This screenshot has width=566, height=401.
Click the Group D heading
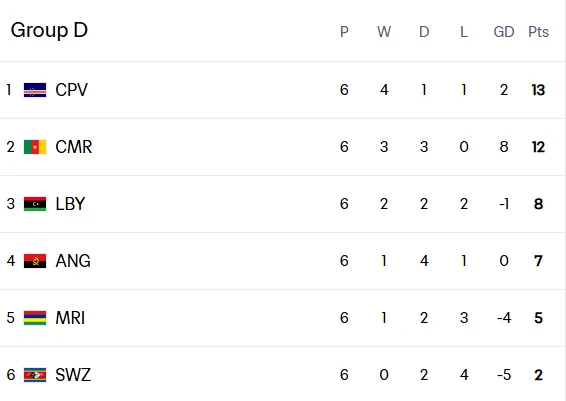tap(49, 30)
